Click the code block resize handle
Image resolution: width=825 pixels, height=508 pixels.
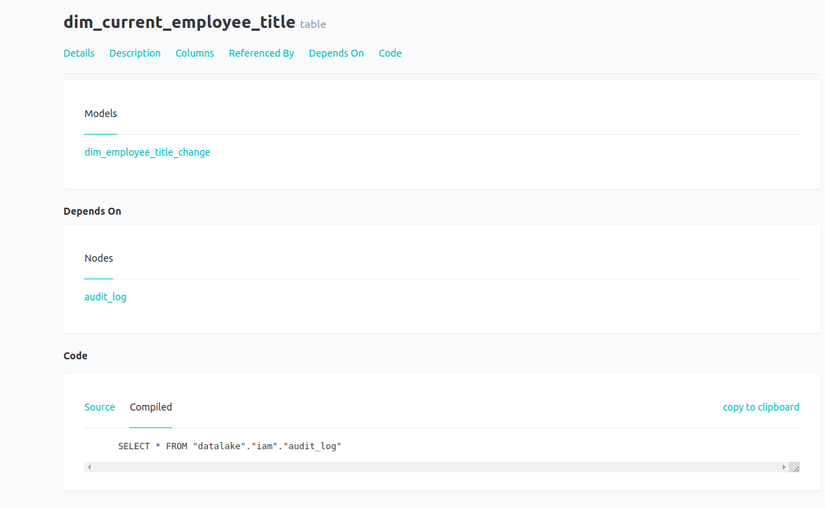coord(795,467)
